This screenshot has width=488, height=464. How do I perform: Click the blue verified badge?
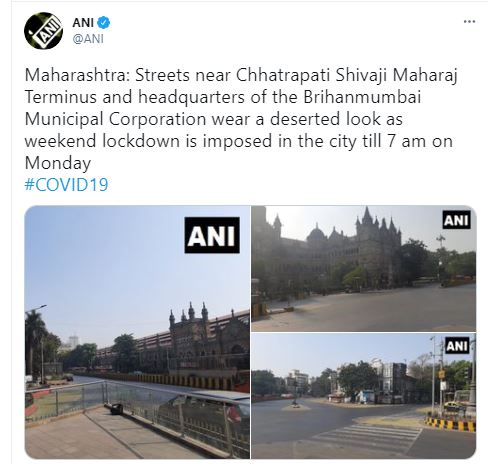click(x=104, y=23)
